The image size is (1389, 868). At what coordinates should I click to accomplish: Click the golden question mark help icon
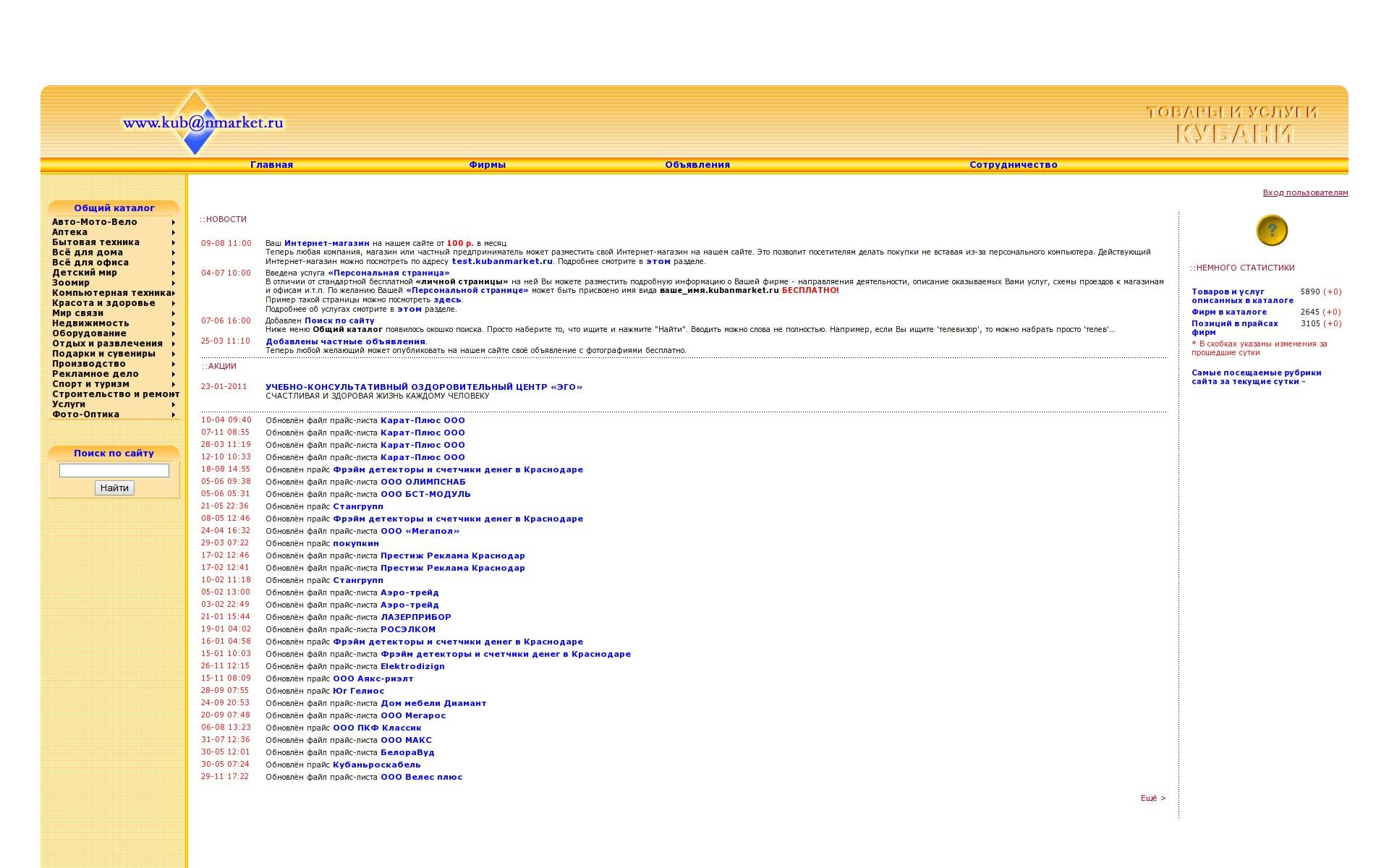click(x=1271, y=231)
